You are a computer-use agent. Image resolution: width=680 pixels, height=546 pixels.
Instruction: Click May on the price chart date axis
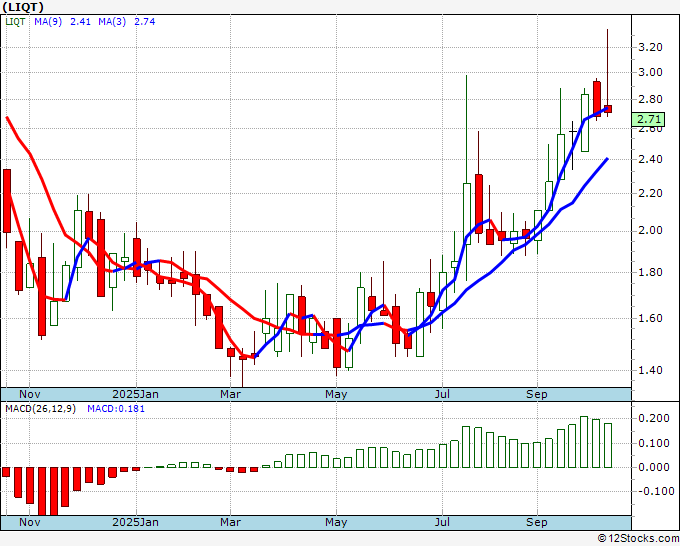[336, 394]
